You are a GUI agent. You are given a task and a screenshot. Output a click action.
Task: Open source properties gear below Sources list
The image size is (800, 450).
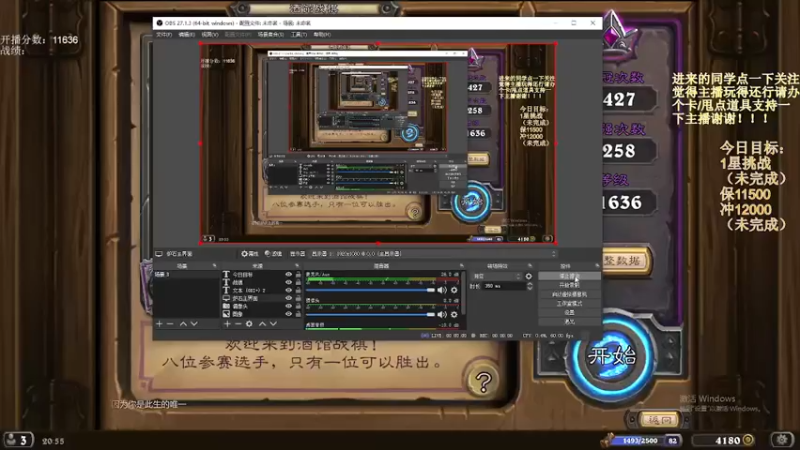pos(249,324)
